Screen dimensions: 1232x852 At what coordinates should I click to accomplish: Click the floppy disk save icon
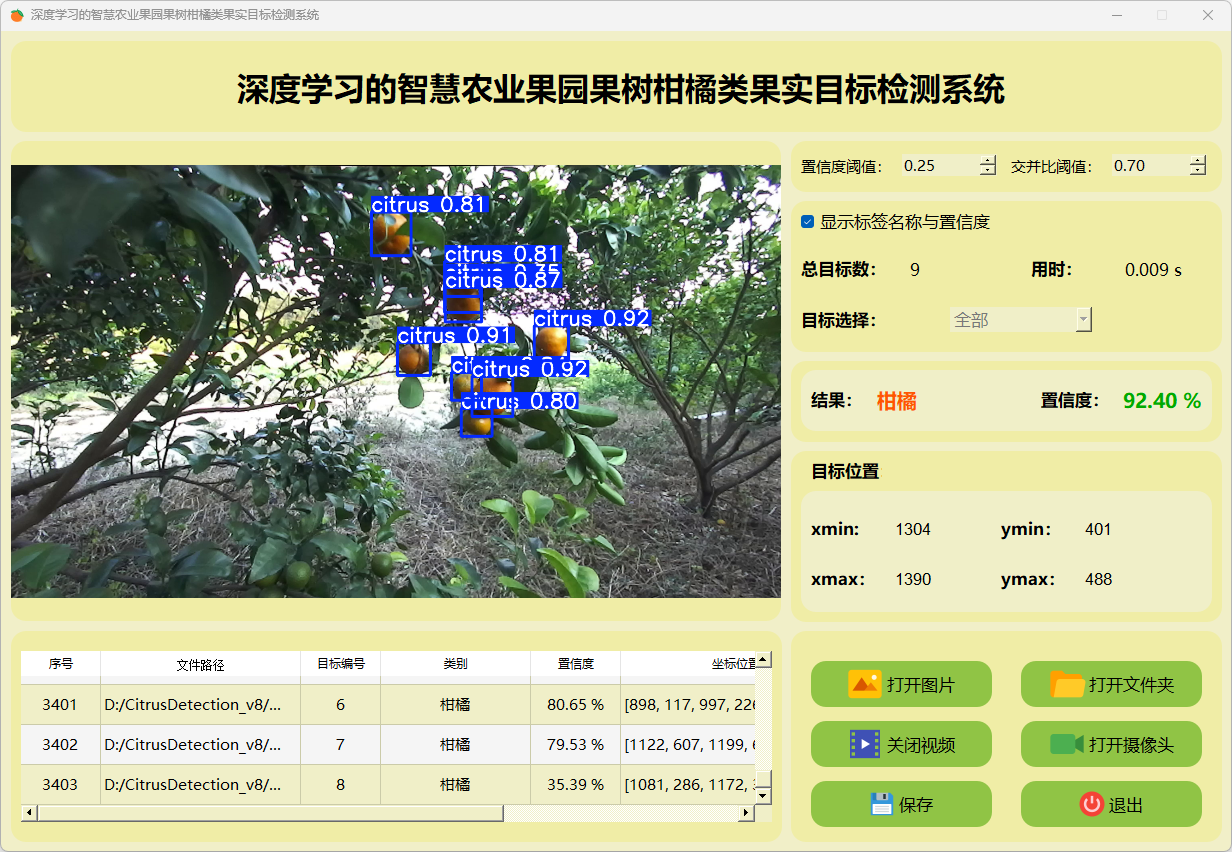coord(881,804)
